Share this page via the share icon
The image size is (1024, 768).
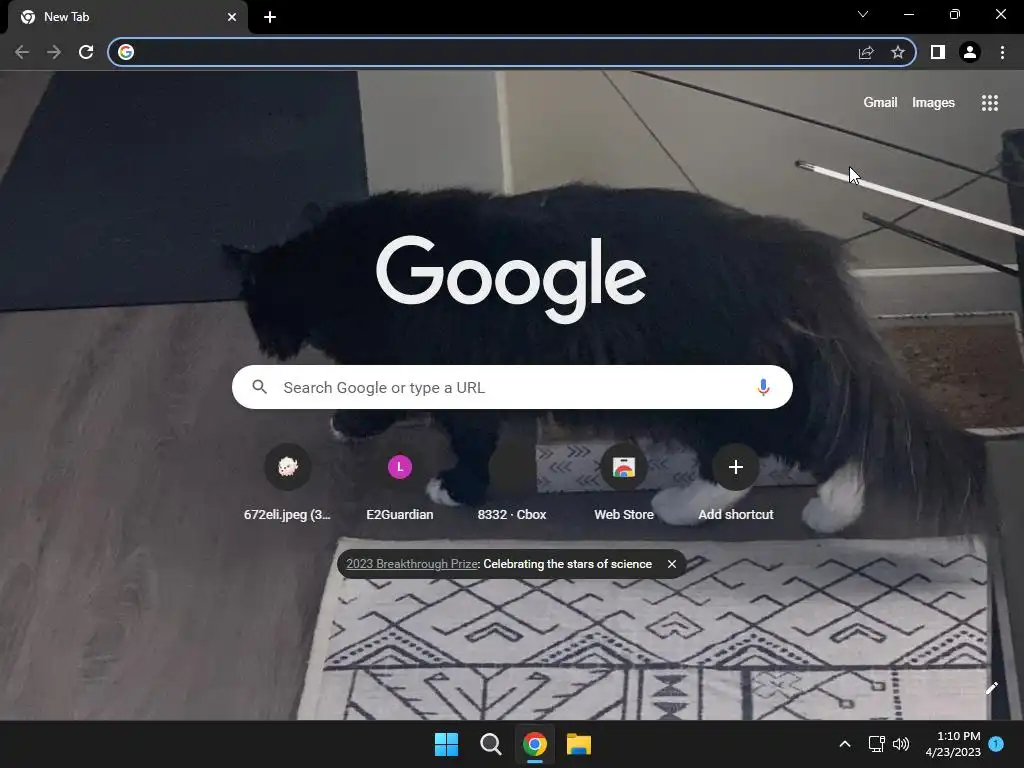pos(866,52)
